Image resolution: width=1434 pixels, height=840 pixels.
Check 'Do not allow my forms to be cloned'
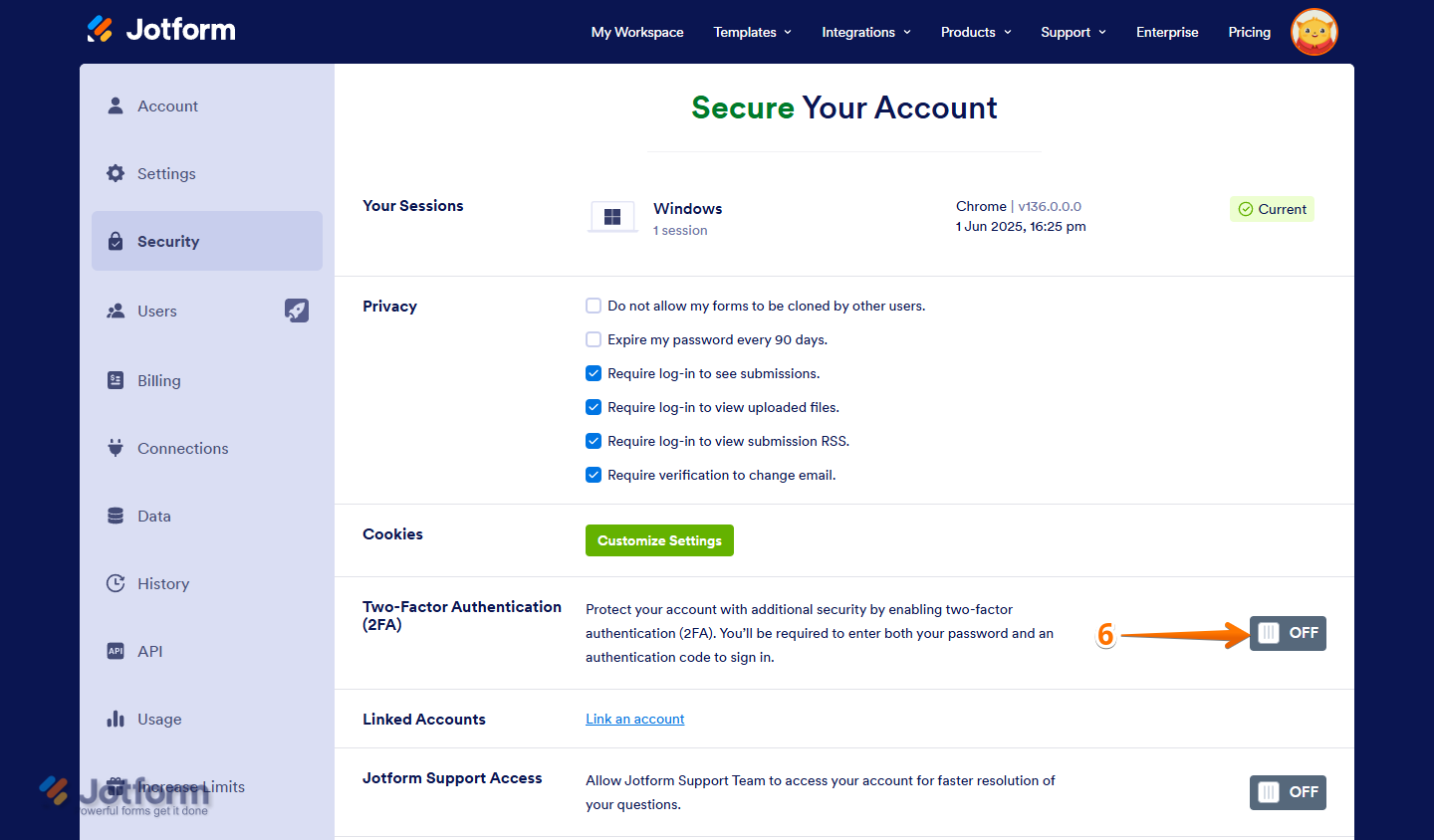[594, 306]
